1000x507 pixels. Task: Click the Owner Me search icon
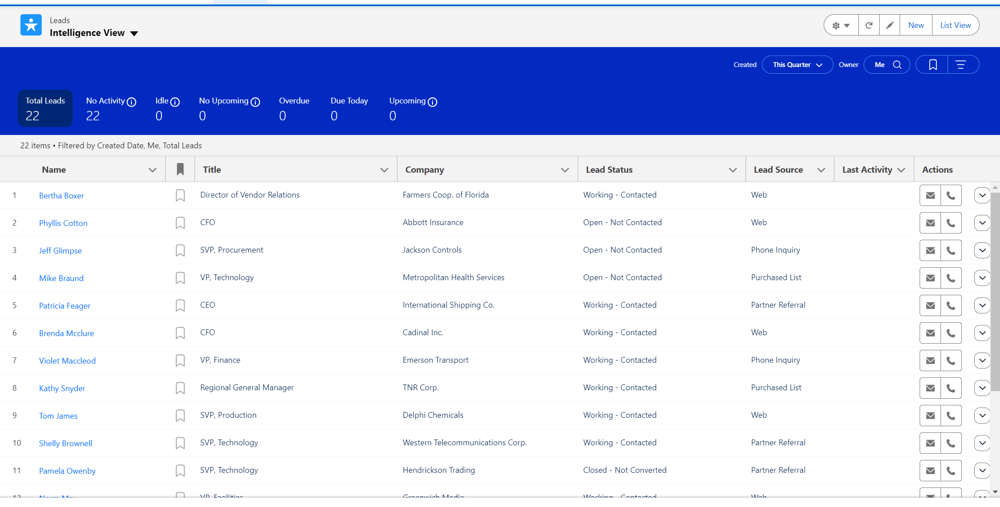[897, 64]
